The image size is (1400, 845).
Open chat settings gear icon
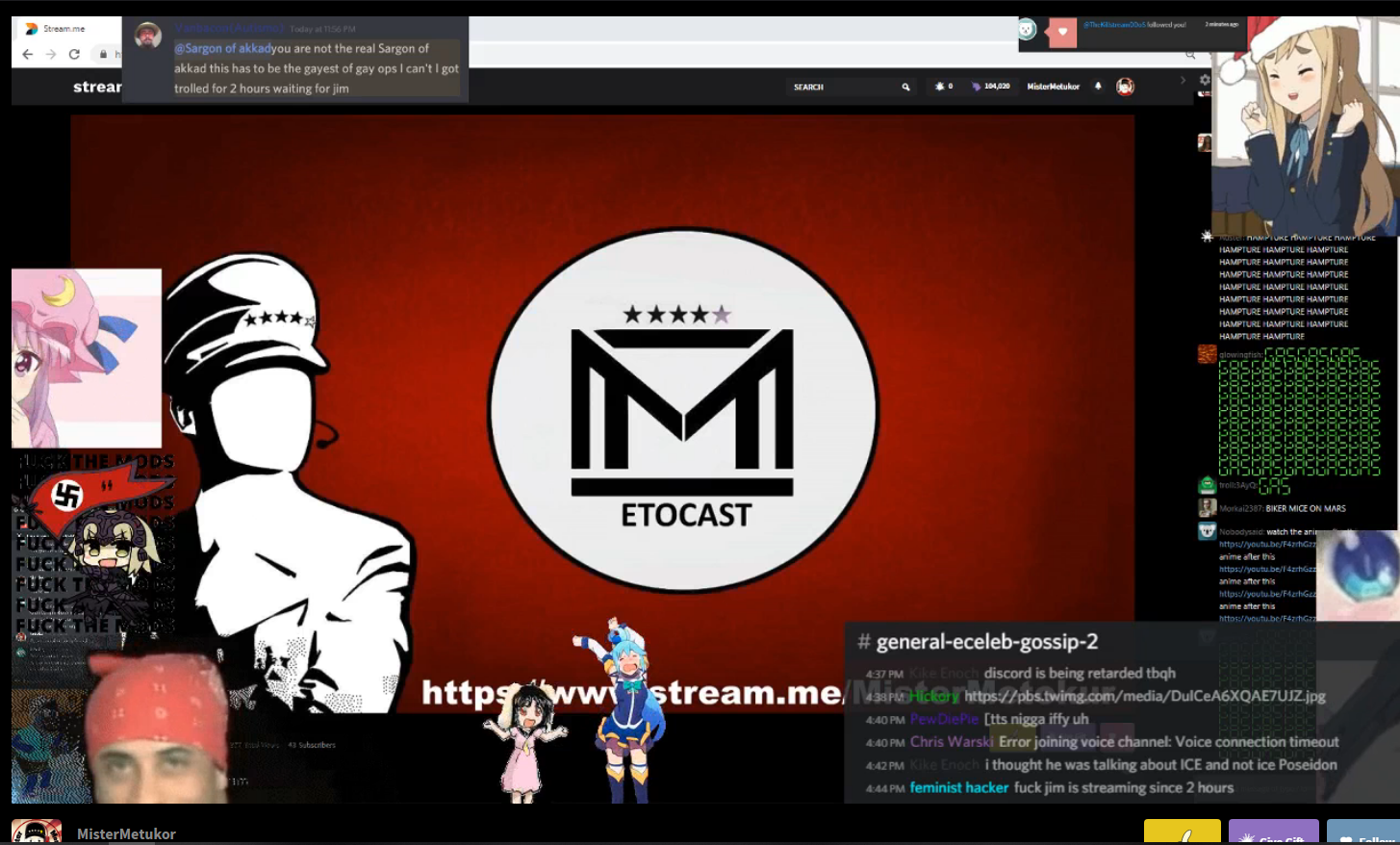1204,80
